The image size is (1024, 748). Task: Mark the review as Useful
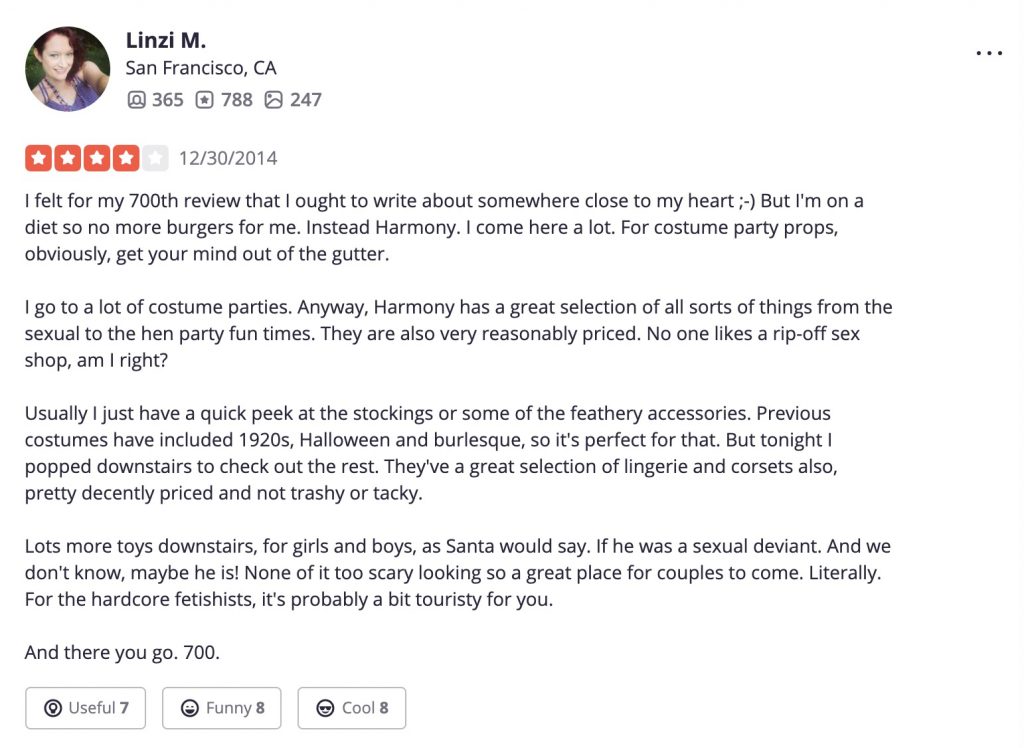(x=86, y=707)
